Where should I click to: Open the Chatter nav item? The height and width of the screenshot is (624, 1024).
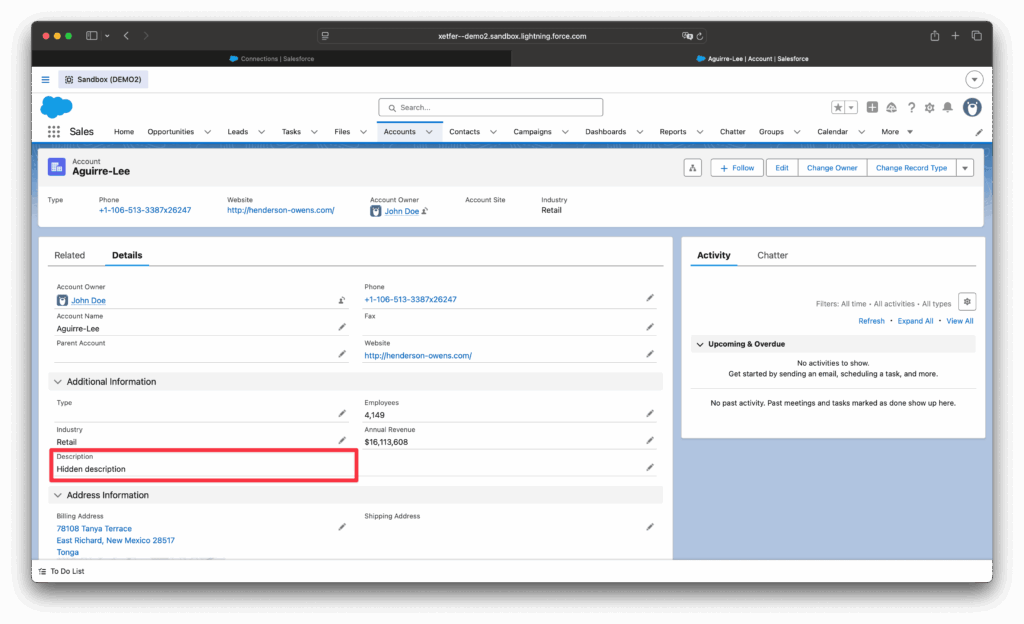pos(733,132)
